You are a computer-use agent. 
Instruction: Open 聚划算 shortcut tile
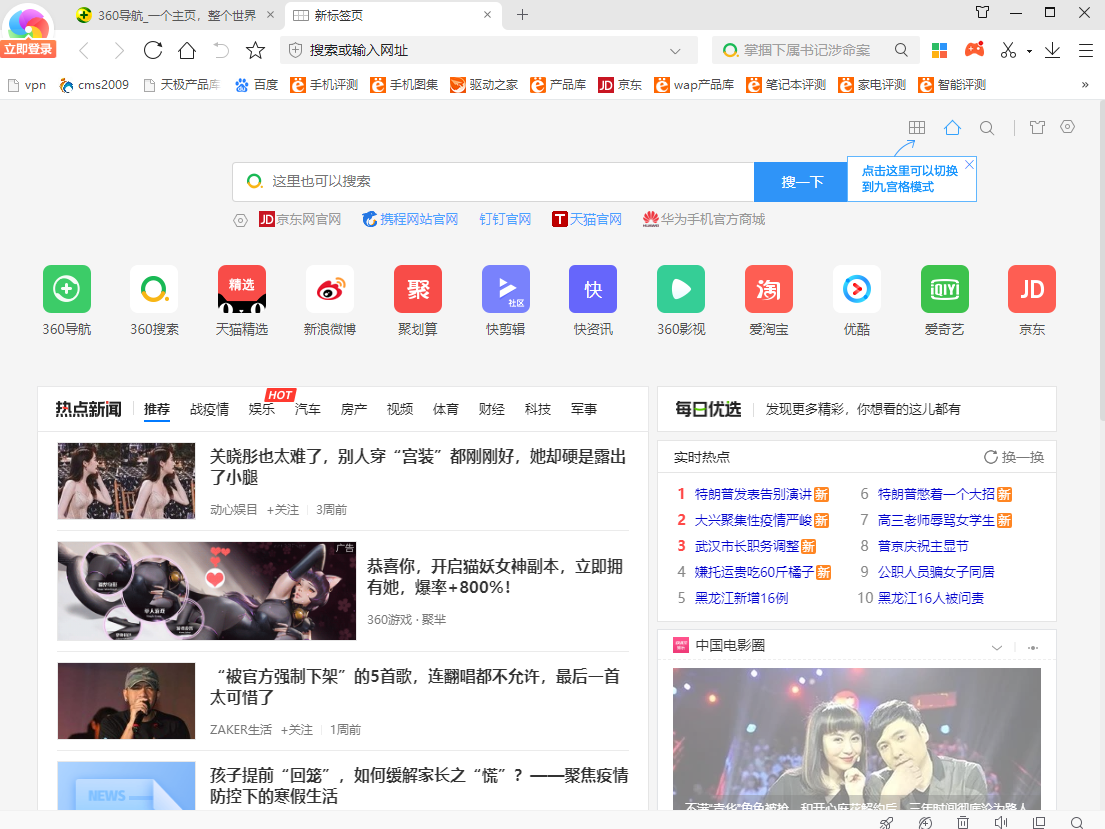pyautogui.click(x=418, y=300)
